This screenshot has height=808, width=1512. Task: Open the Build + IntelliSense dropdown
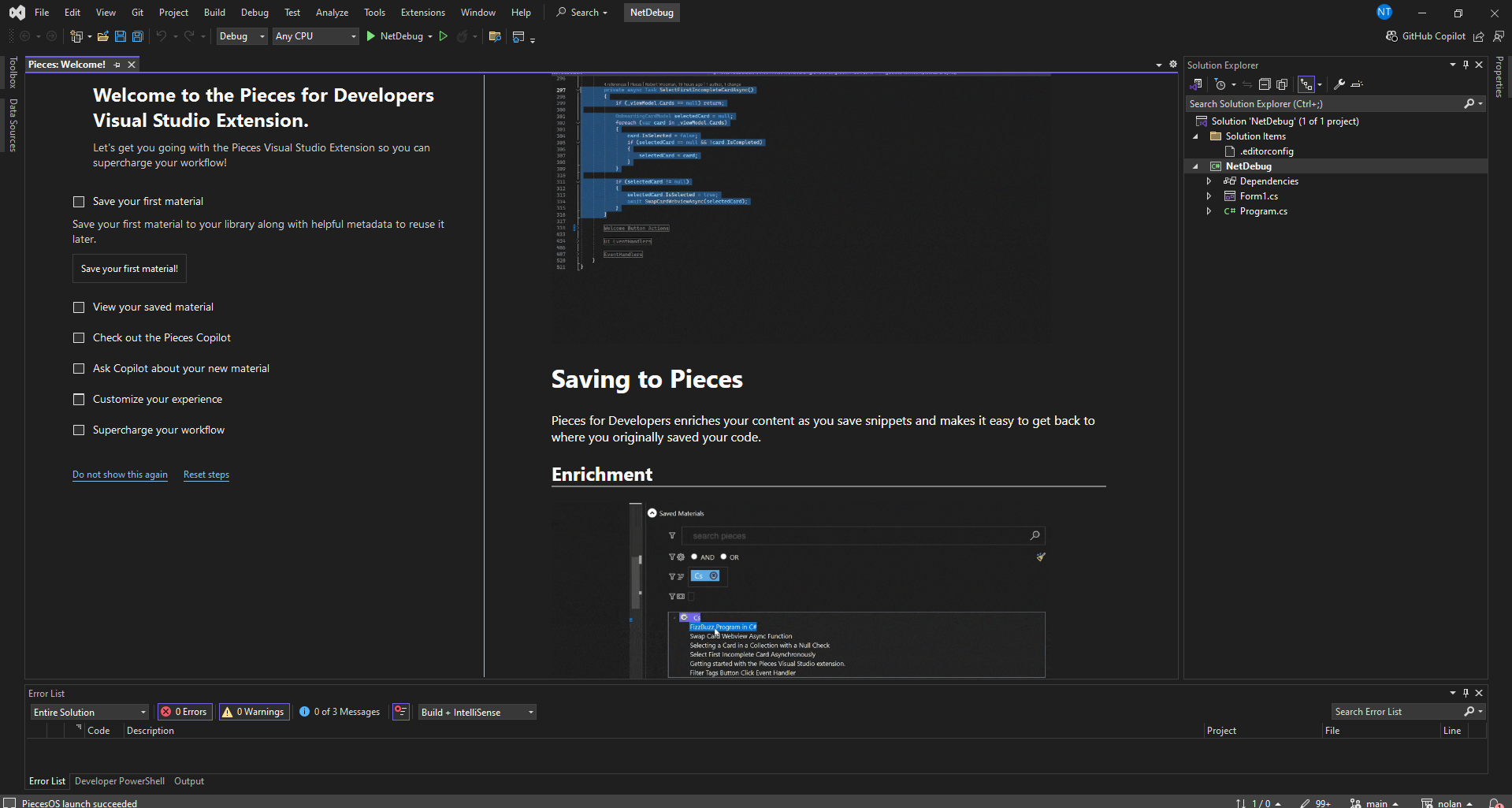pyautogui.click(x=477, y=712)
